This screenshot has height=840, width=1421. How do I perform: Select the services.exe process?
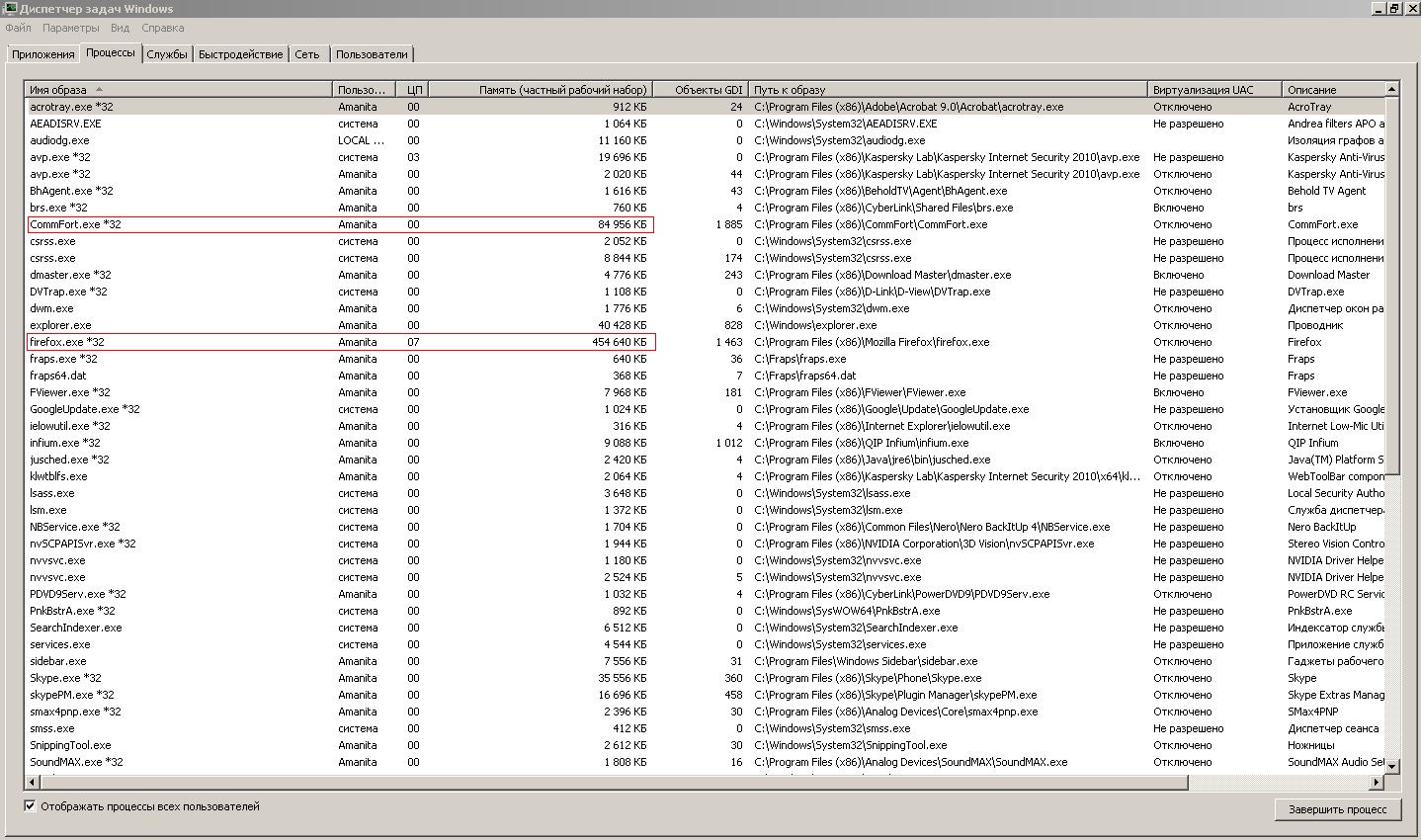point(706,644)
